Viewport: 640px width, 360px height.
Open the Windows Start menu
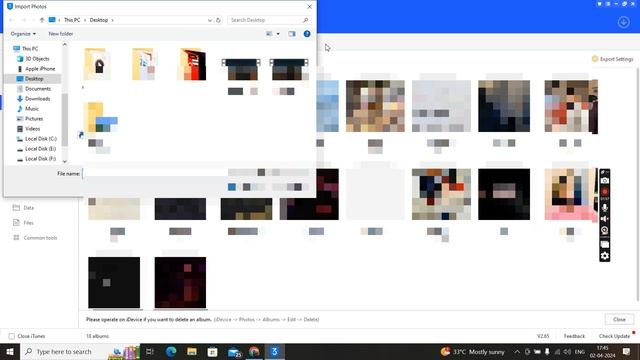10,352
